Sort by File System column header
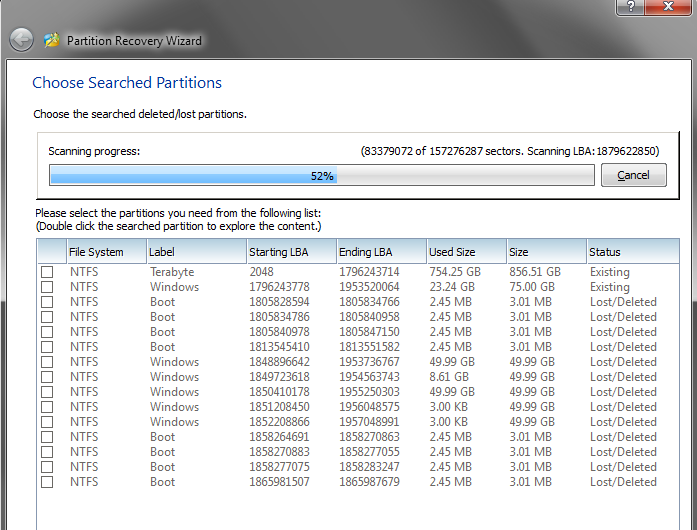The image size is (697, 530). tap(107, 252)
